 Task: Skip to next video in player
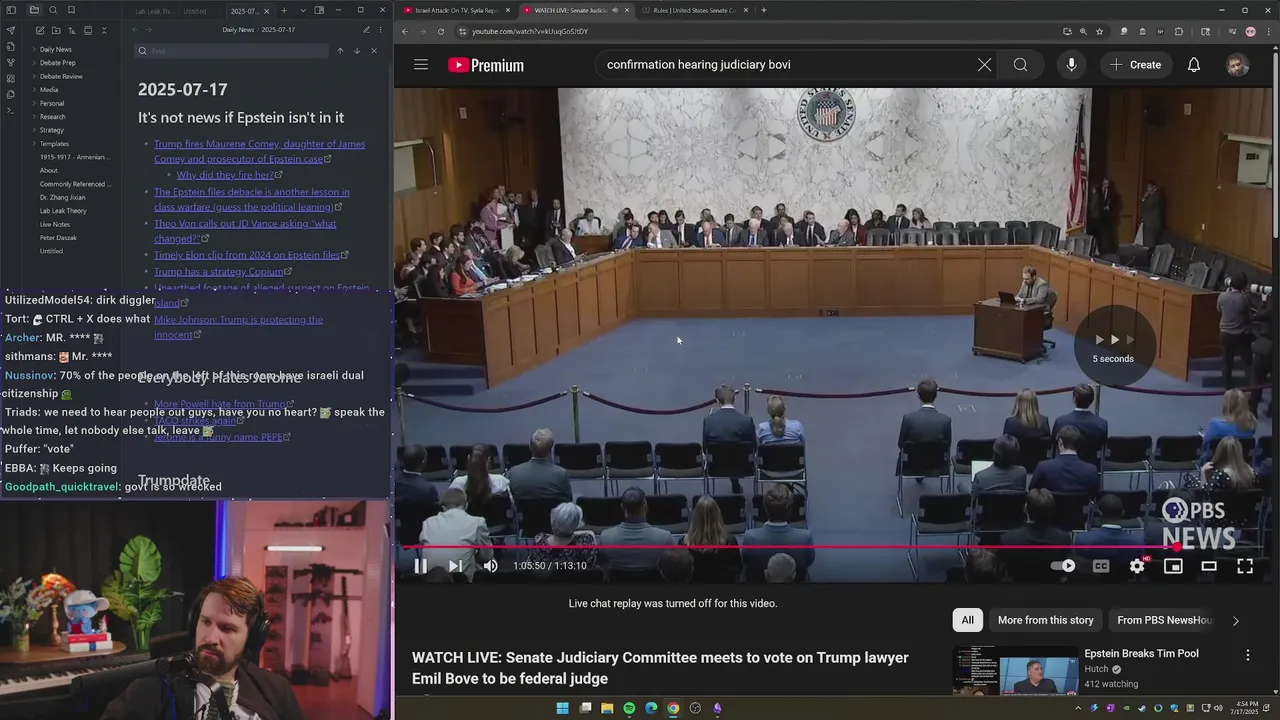click(455, 566)
